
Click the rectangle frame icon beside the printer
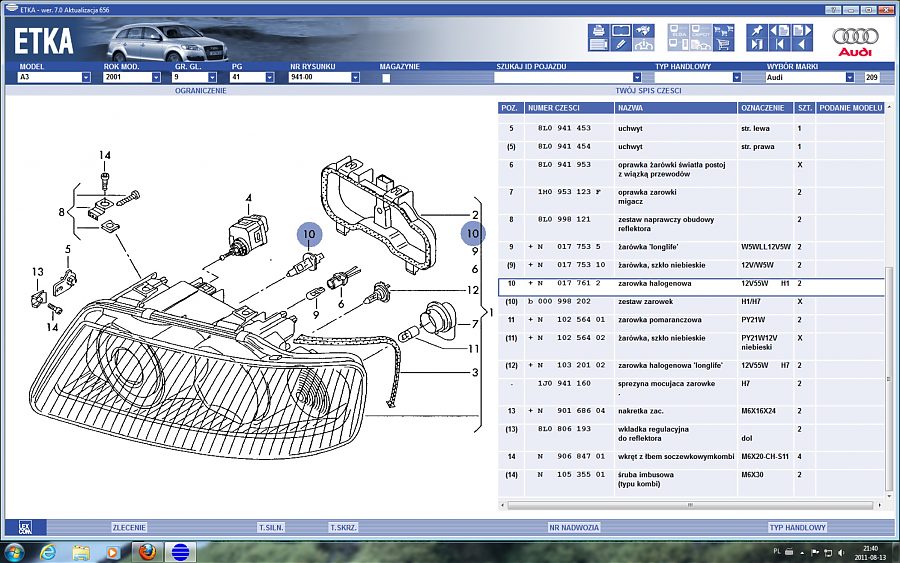point(621,30)
